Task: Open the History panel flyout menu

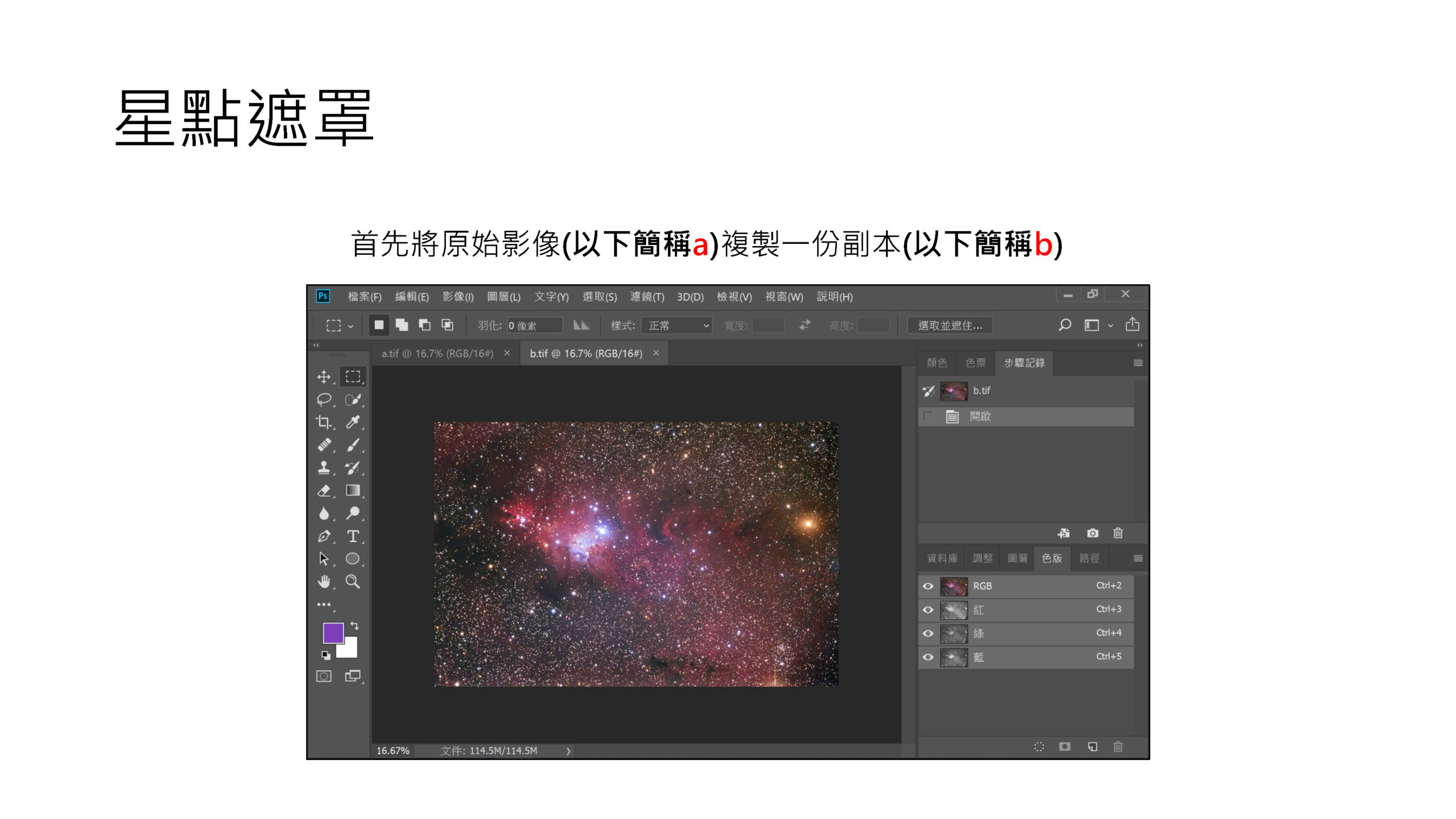Action: tap(1138, 363)
